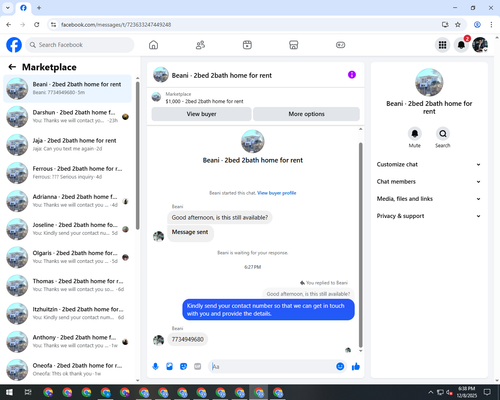Open the Itzhuitzin conversation
The height and width of the screenshot is (400, 500).
[x=67, y=313]
